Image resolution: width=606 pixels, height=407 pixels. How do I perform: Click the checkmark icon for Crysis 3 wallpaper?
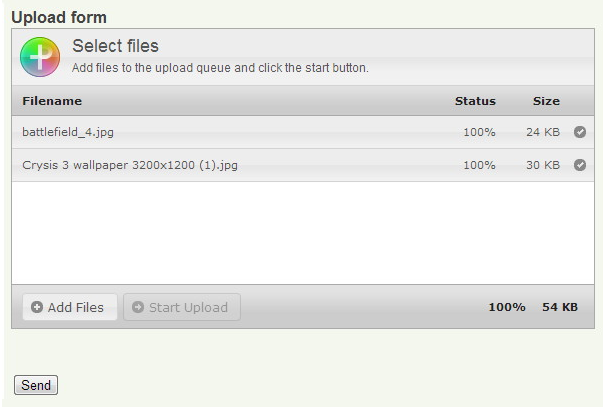point(579,165)
